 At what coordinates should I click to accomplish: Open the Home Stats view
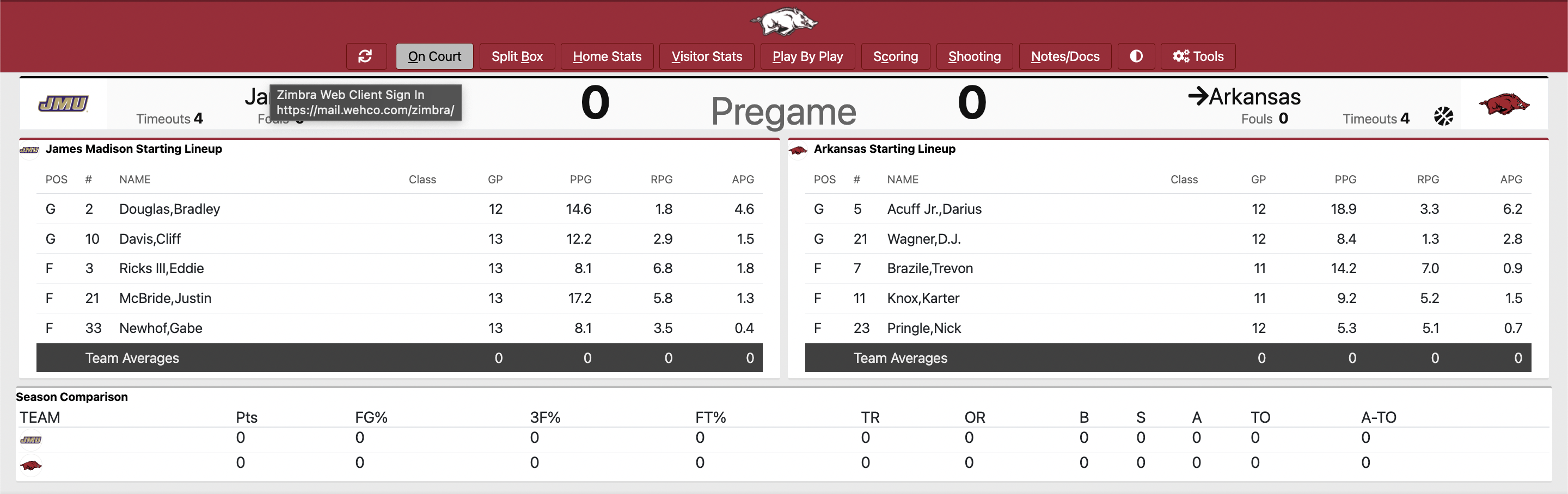tap(607, 56)
